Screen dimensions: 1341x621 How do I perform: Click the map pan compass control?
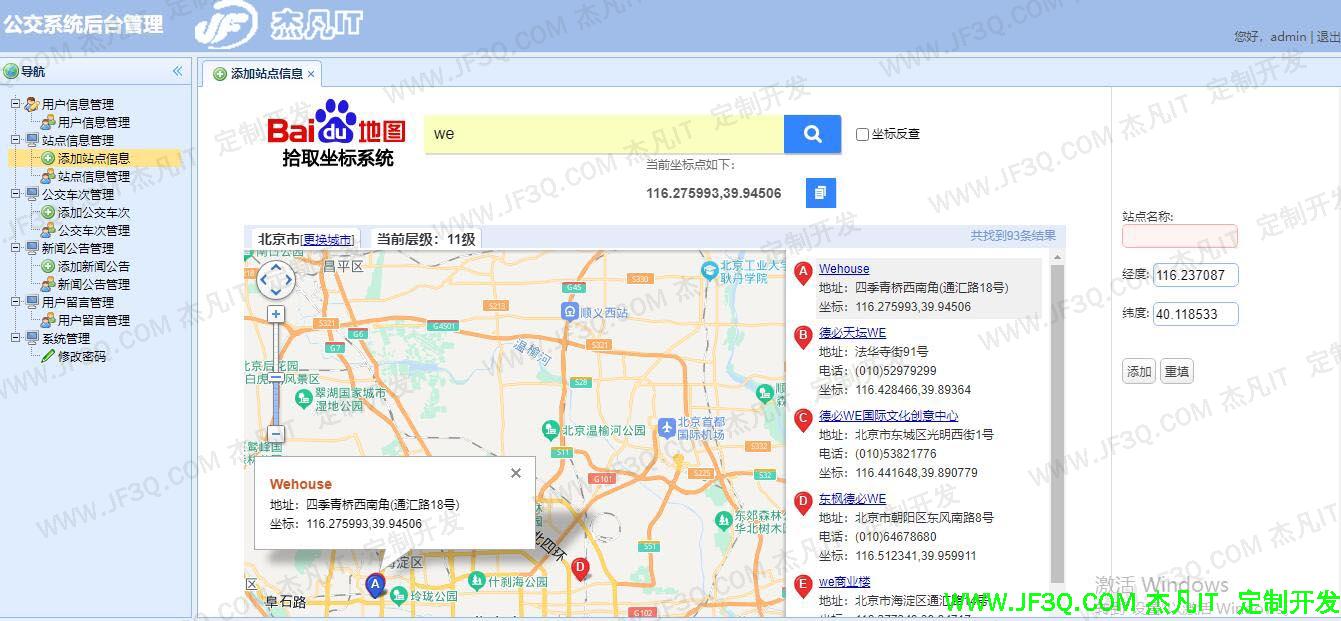click(276, 281)
